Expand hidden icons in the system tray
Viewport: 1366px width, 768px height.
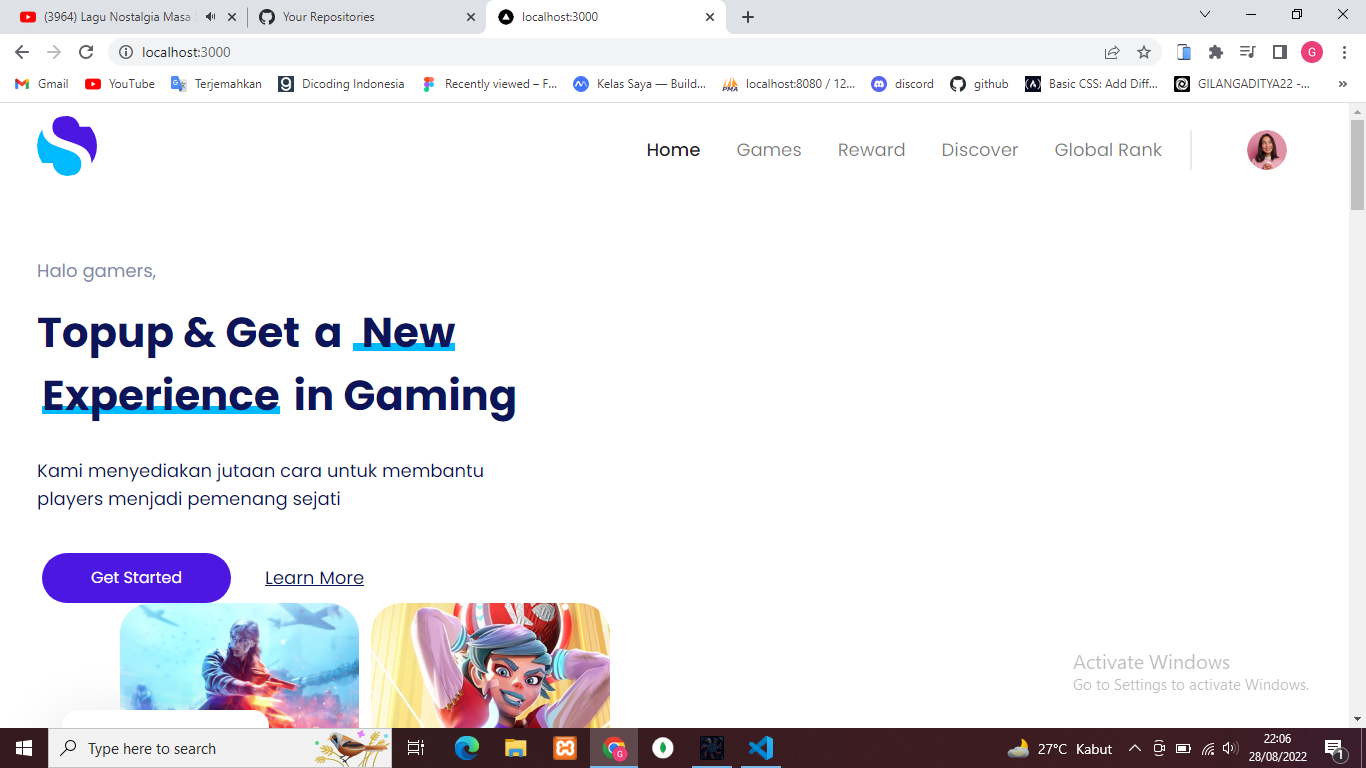tap(1135, 748)
